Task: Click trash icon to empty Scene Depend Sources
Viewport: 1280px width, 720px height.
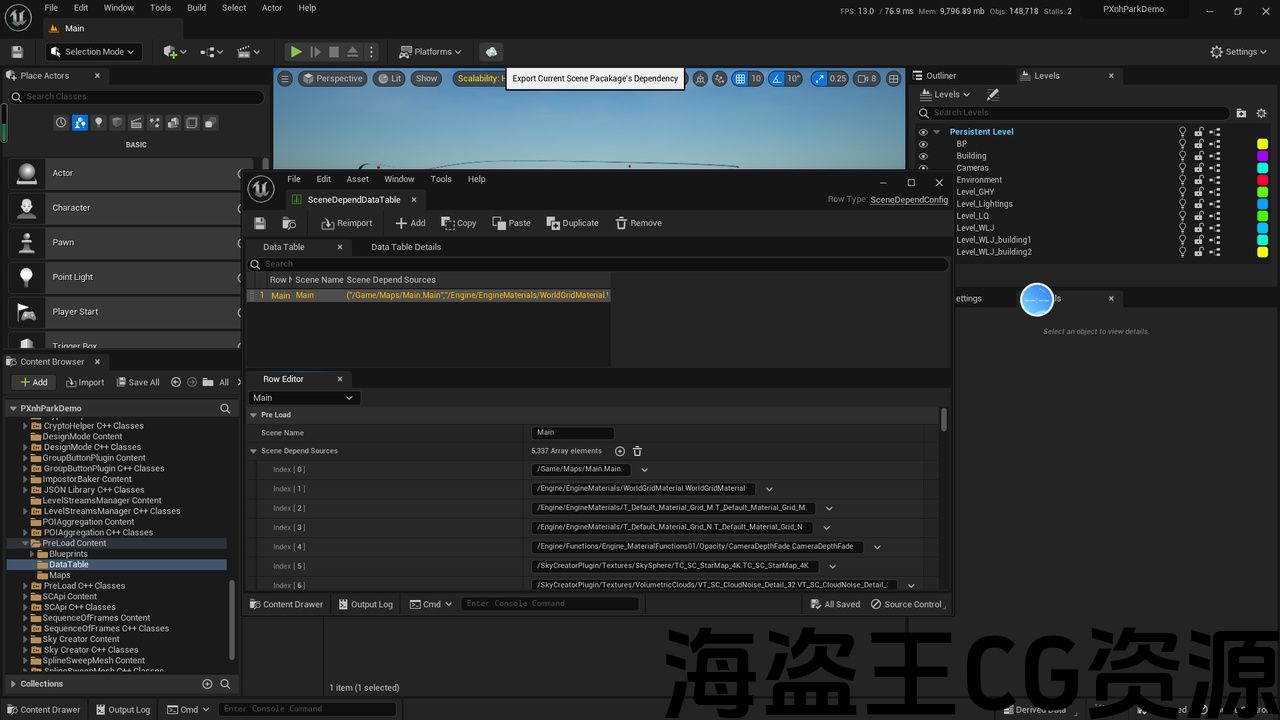Action: coord(637,451)
